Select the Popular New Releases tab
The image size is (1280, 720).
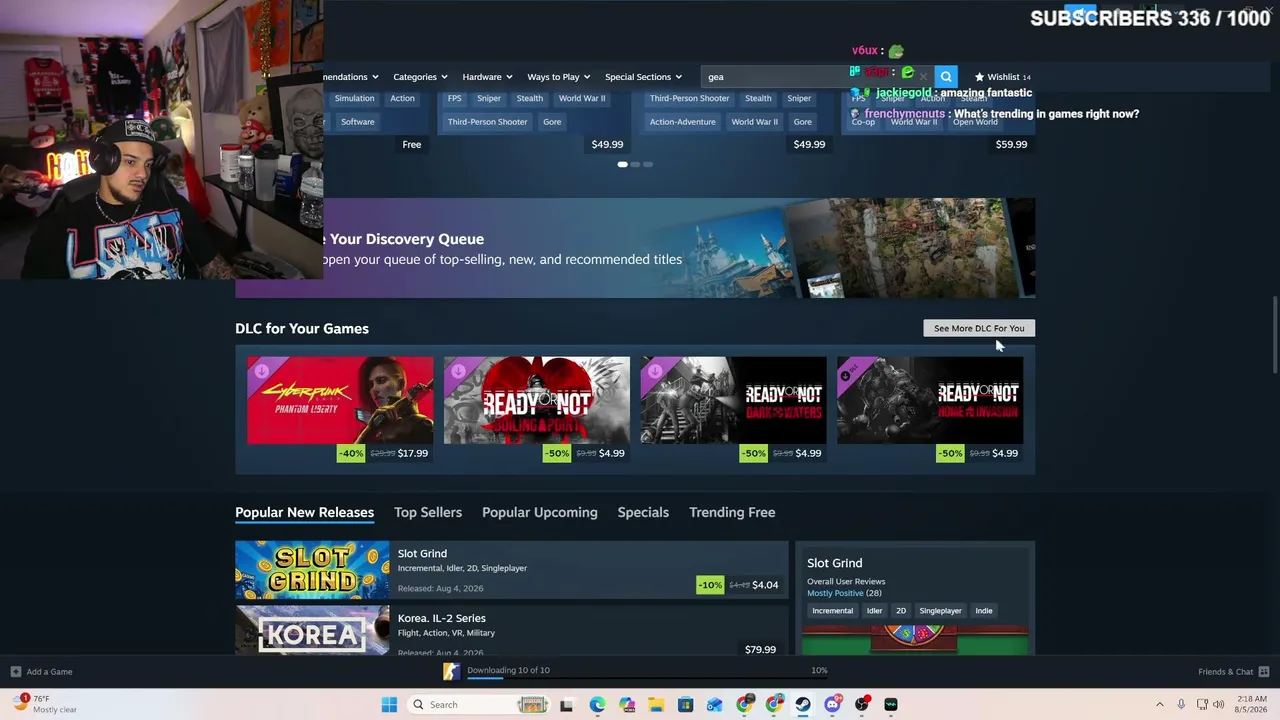[304, 512]
